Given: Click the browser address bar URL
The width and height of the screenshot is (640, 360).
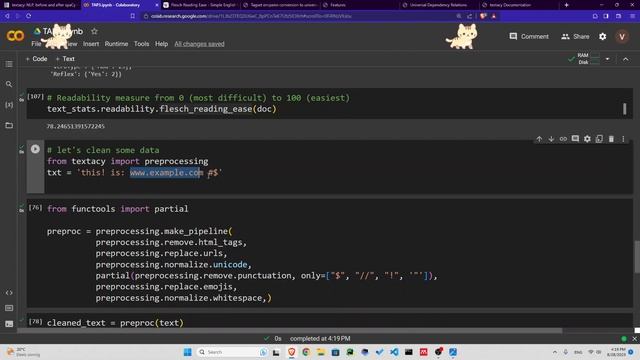Looking at the screenshot, I should [251, 16].
